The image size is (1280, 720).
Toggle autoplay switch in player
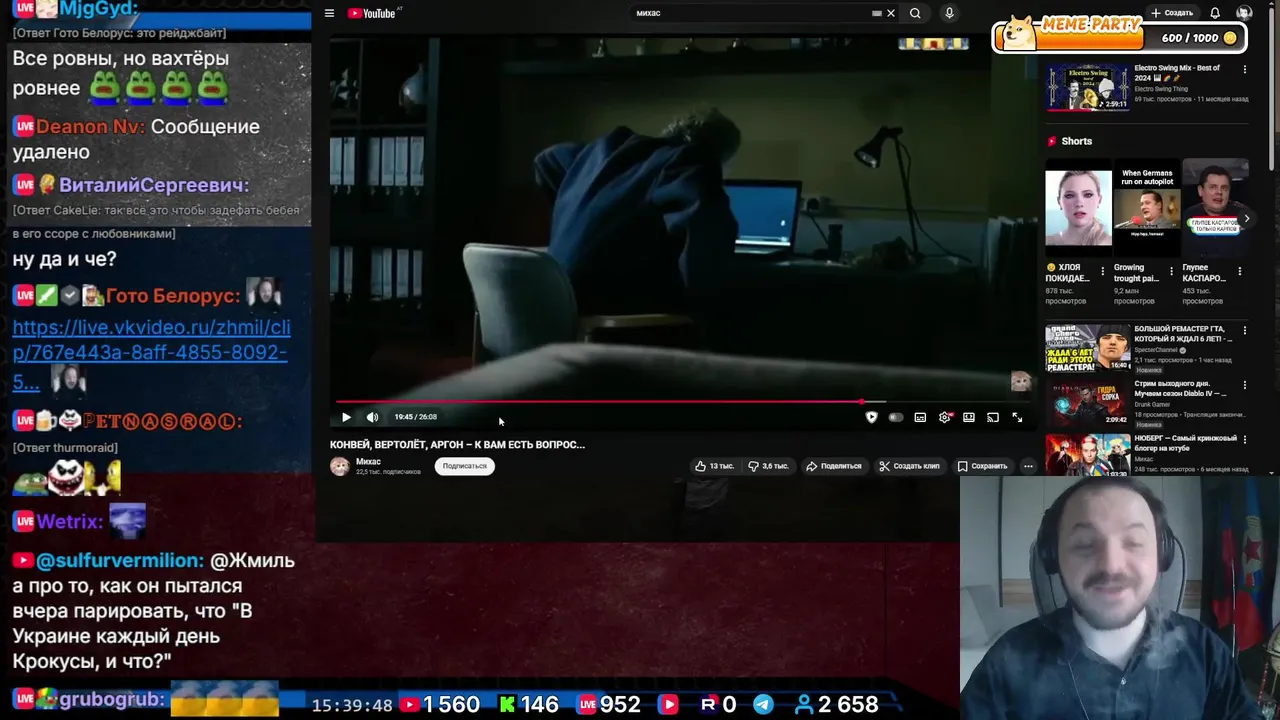click(895, 417)
